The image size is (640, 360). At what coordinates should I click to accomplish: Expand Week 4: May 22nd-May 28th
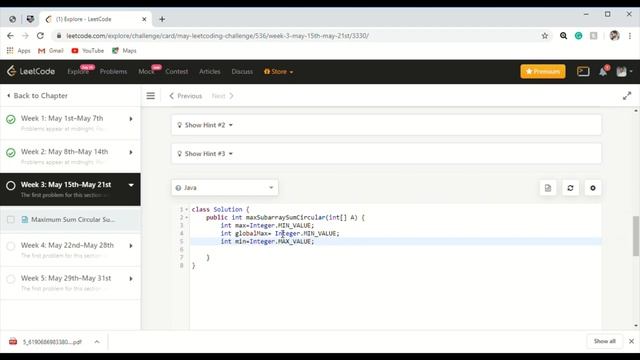131,246
